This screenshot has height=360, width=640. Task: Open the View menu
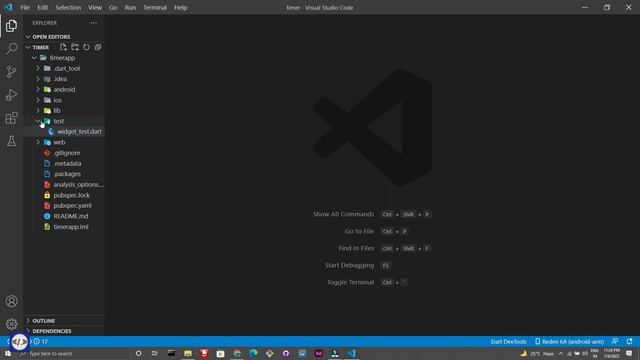point(95,7)
